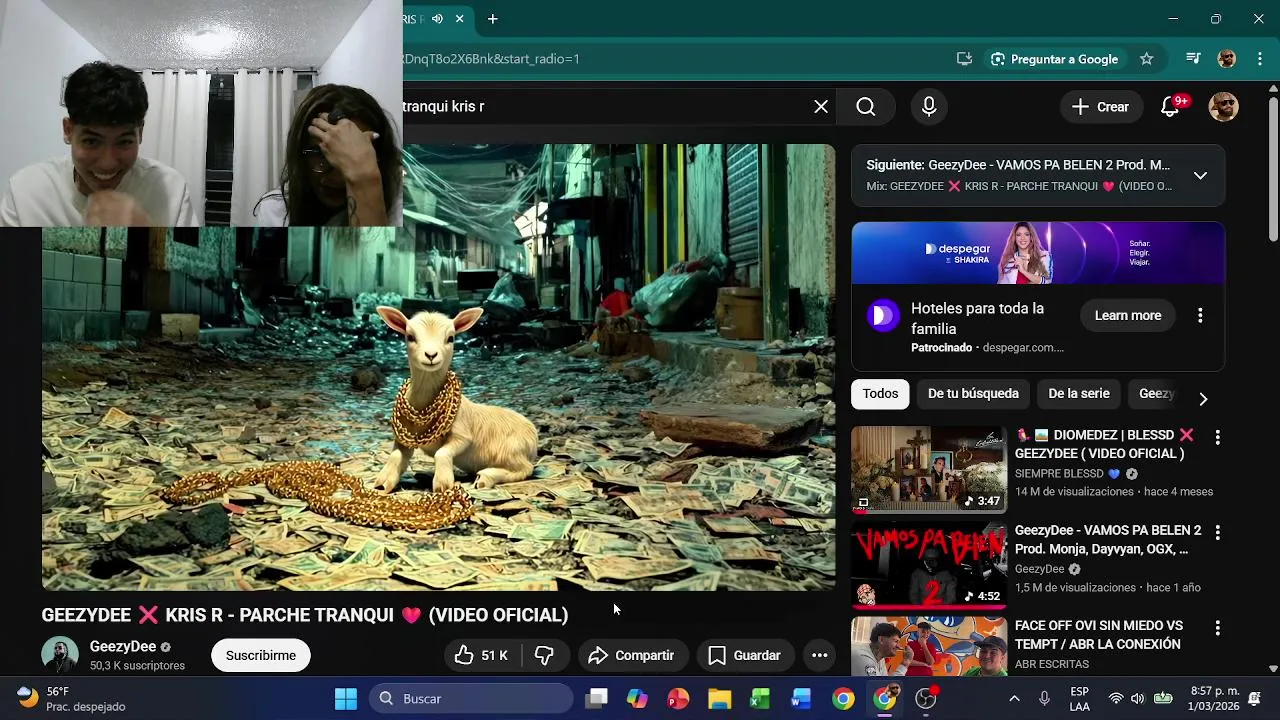Bookmark this page with the star icon
1280x720 pixels.
[x=1146, y=59]
